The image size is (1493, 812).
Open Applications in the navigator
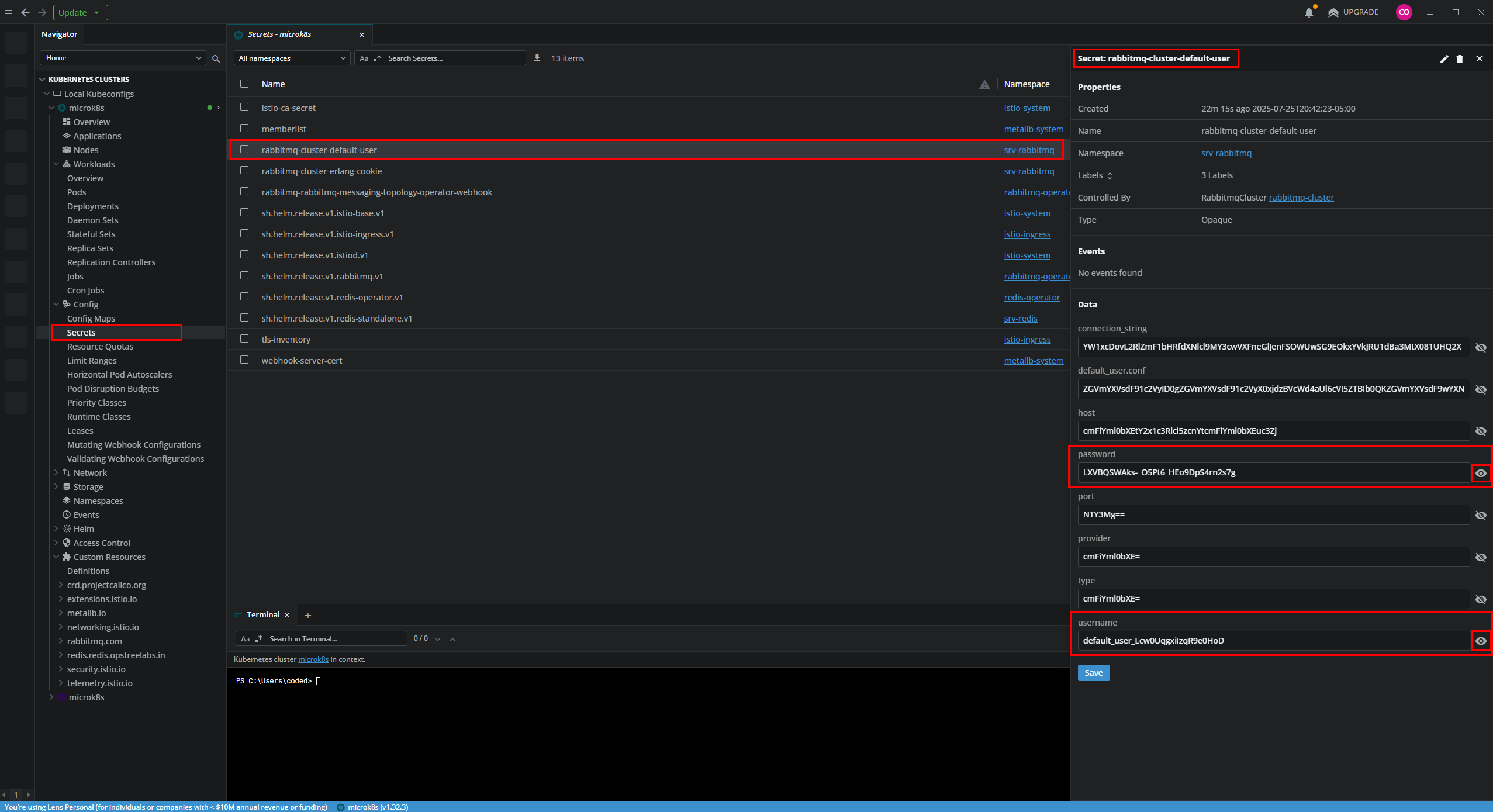97,136
